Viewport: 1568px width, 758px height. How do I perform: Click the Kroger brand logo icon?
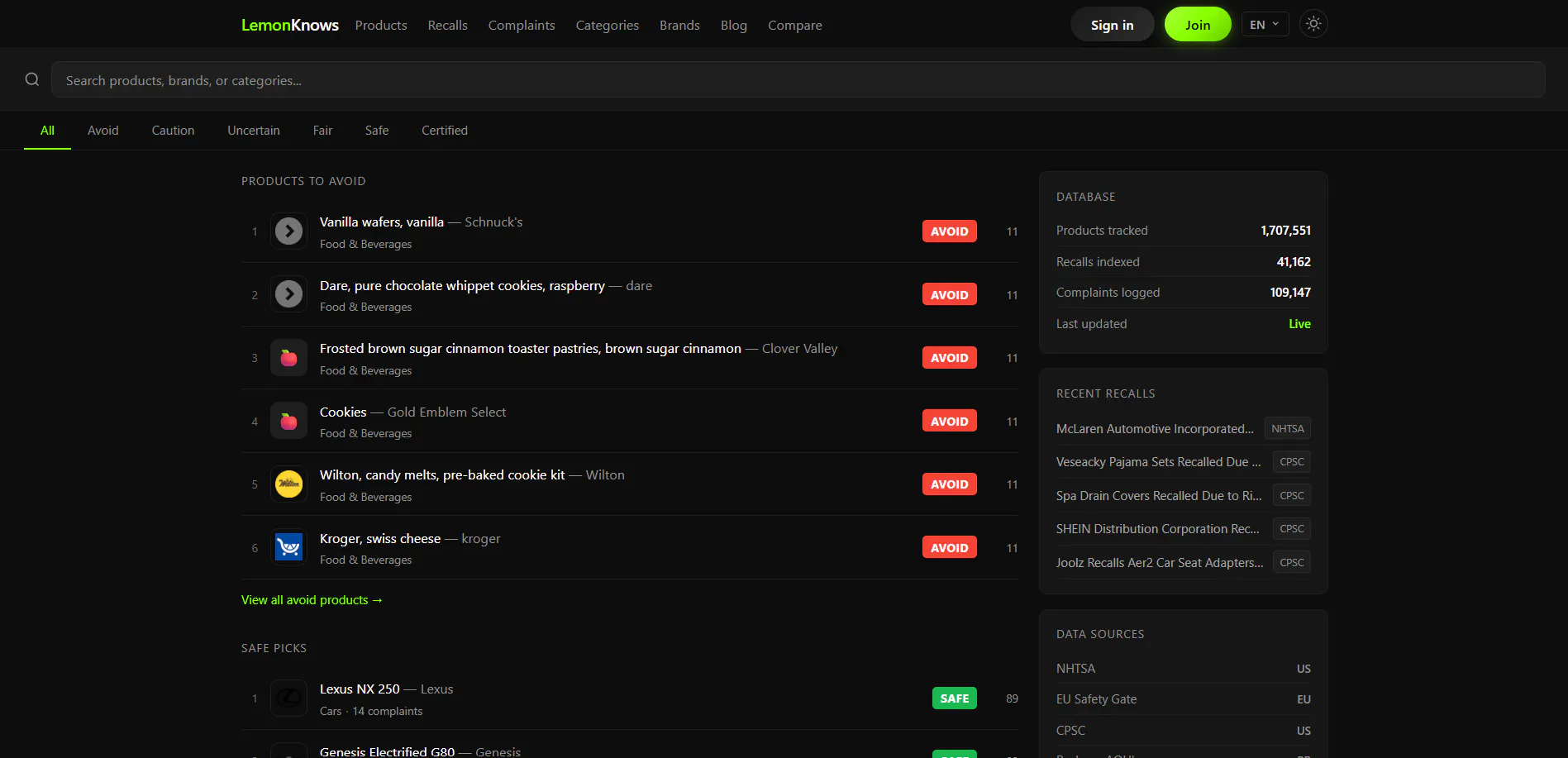click(x=288, y=547)
